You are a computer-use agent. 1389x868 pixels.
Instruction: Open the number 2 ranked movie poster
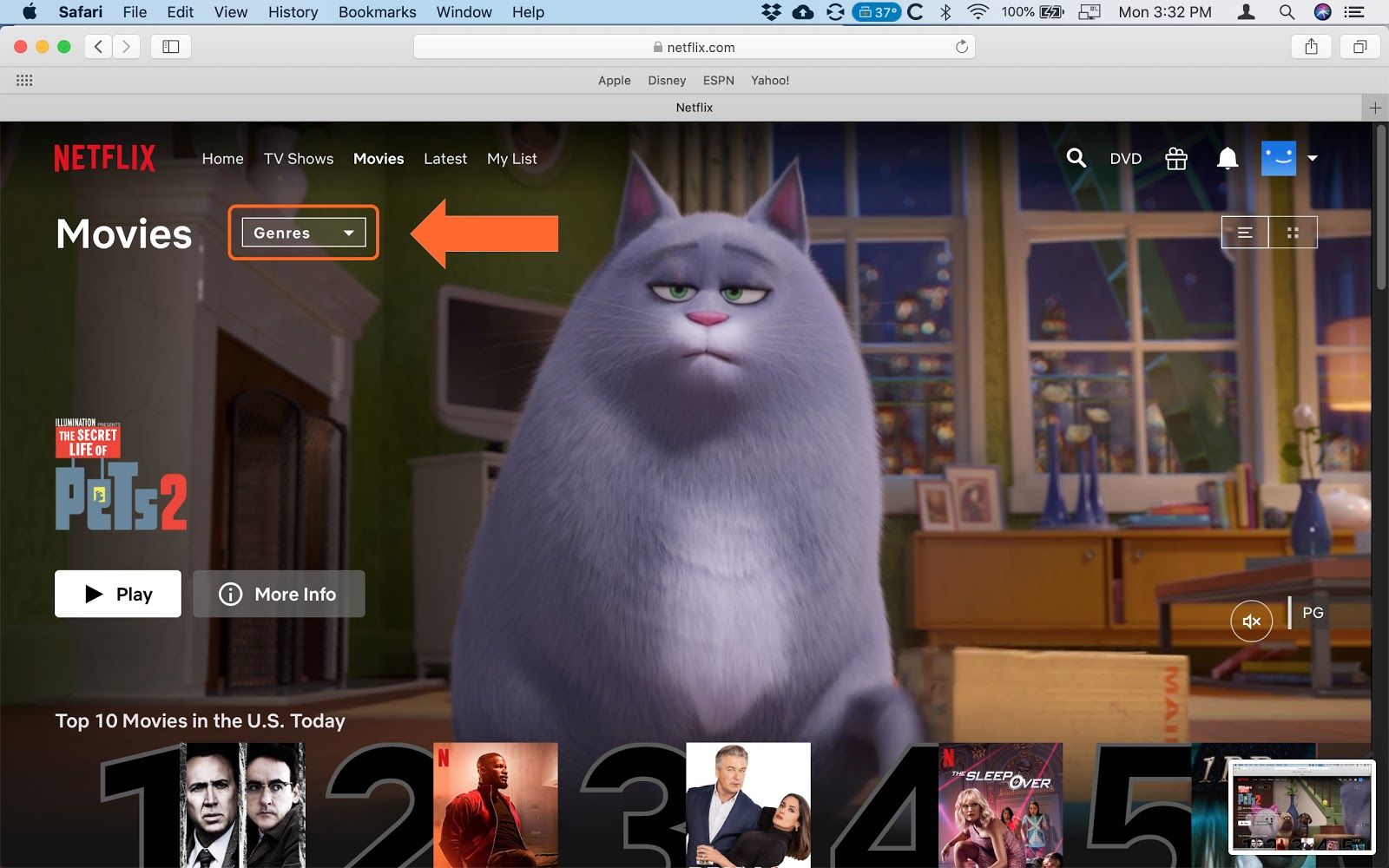click(x=495, y=805)
